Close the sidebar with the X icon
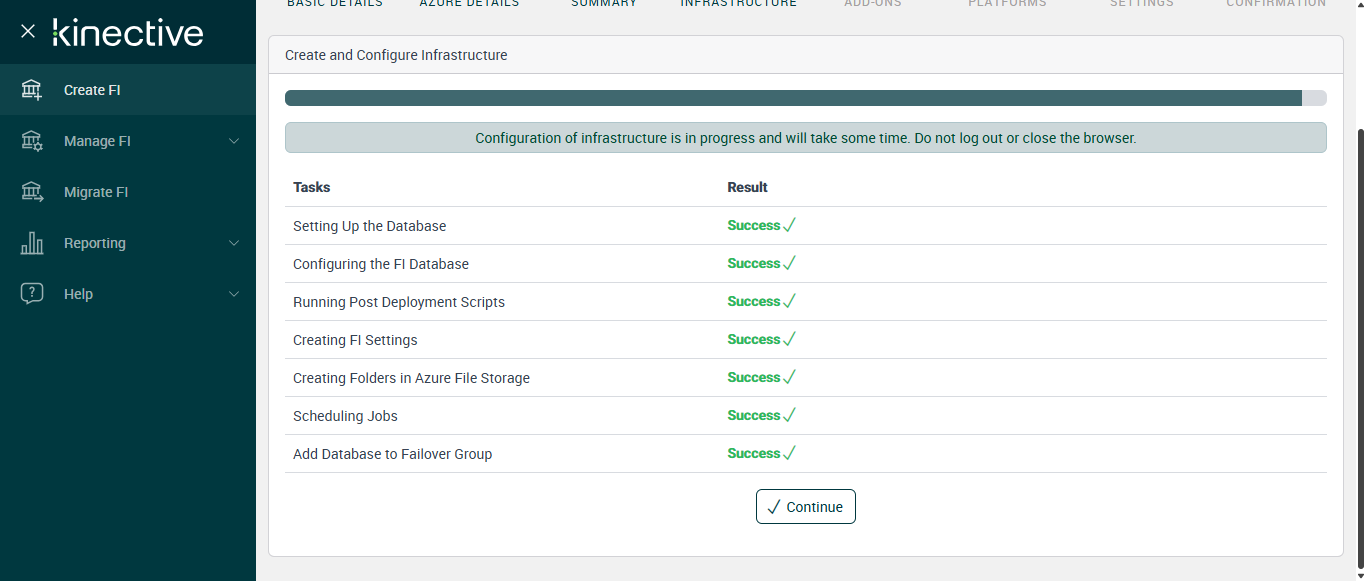1366x581 pixels. (x=28, y=31)
